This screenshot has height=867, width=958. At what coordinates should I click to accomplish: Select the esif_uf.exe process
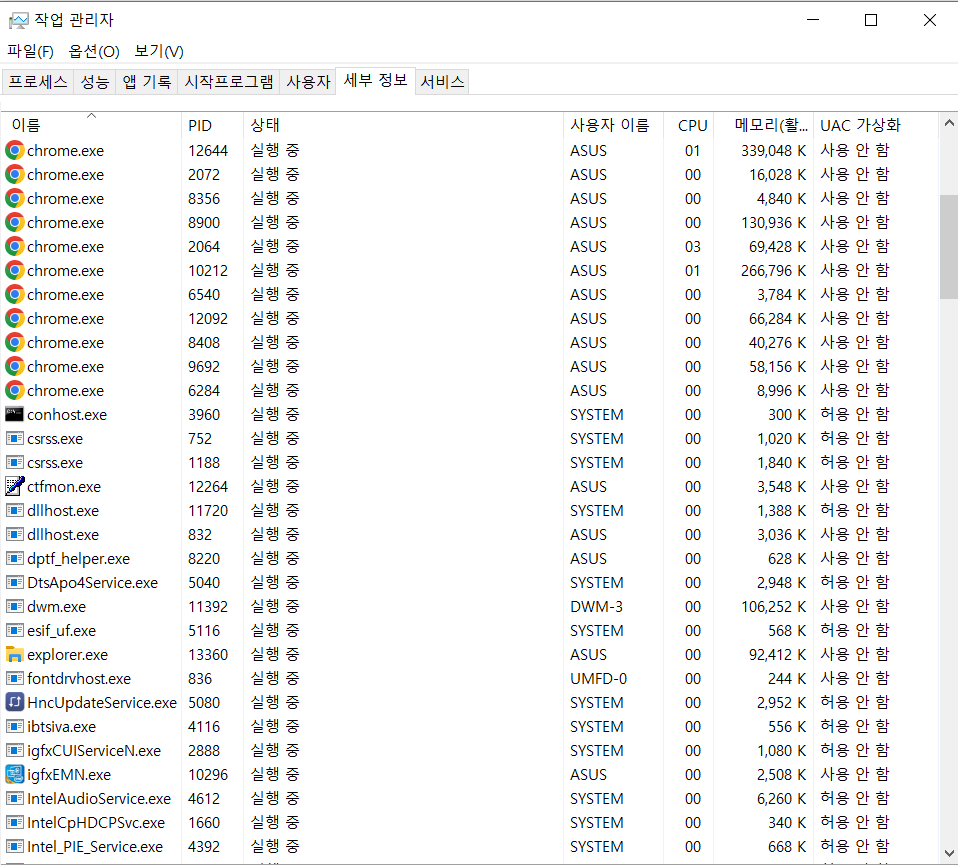click(x=470, y=631)
